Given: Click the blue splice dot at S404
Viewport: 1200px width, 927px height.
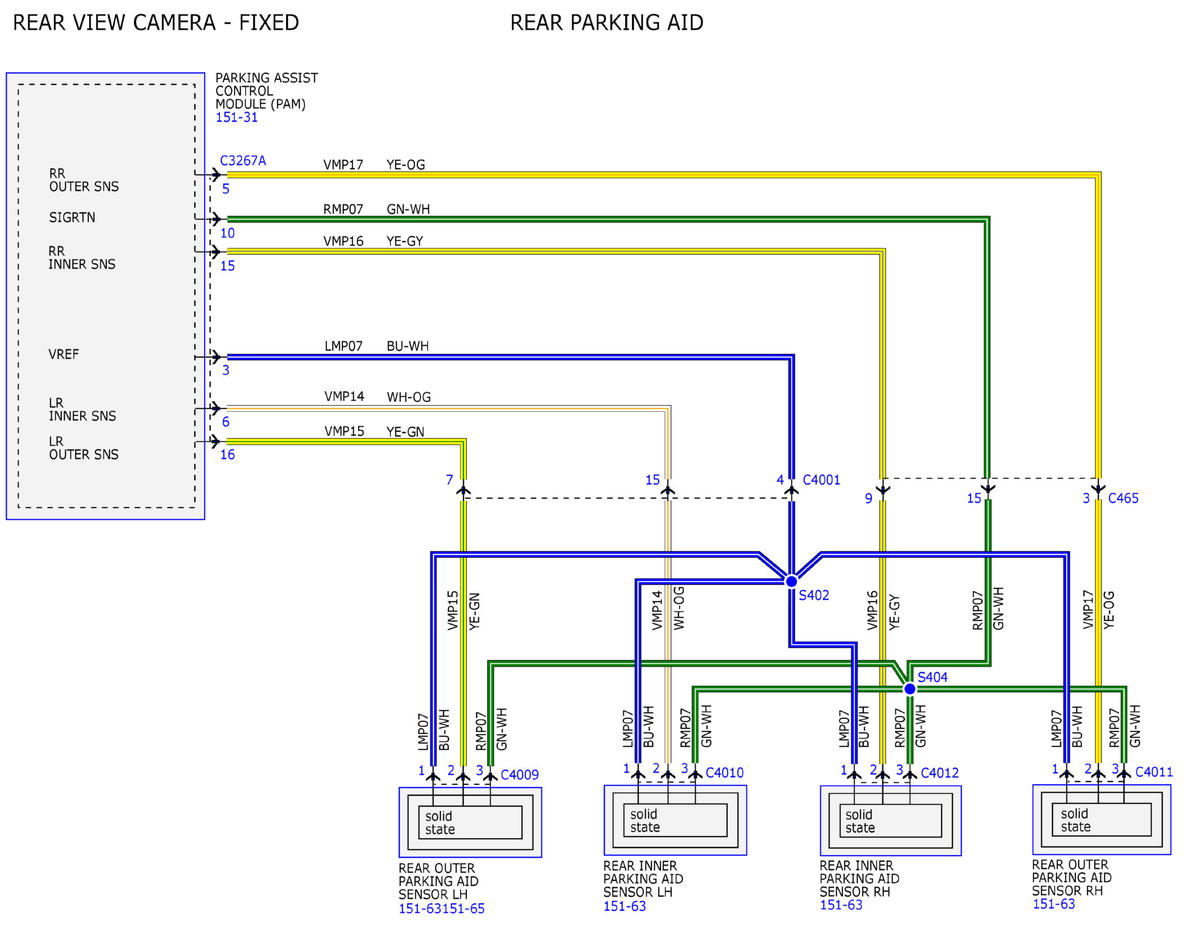Looking at the screenshot, I should [909, 689].
